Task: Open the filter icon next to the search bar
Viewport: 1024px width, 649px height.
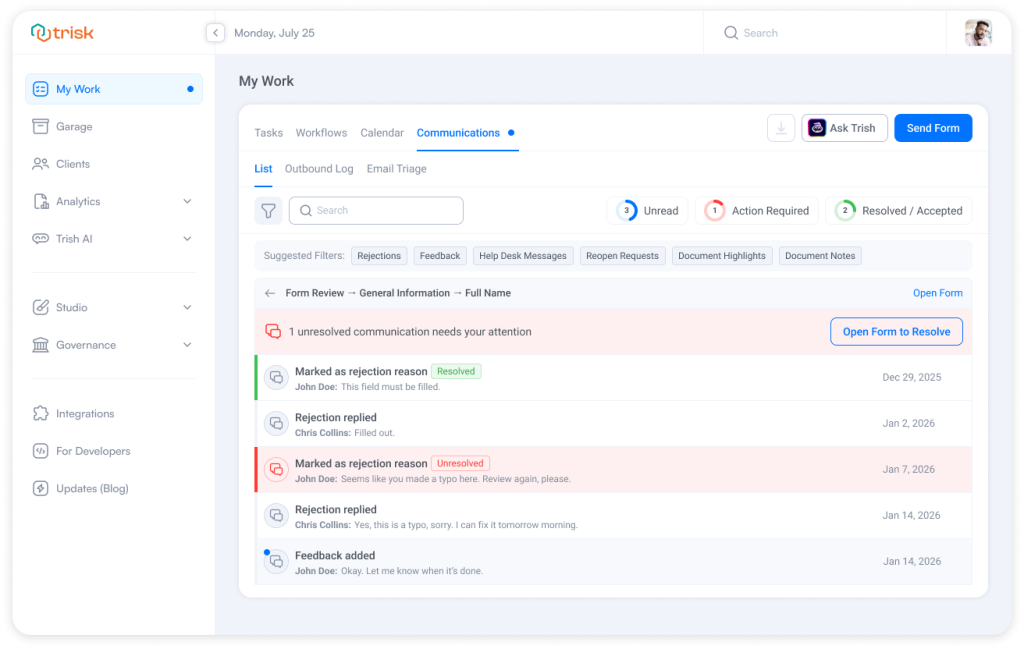Action: point(268,210)
